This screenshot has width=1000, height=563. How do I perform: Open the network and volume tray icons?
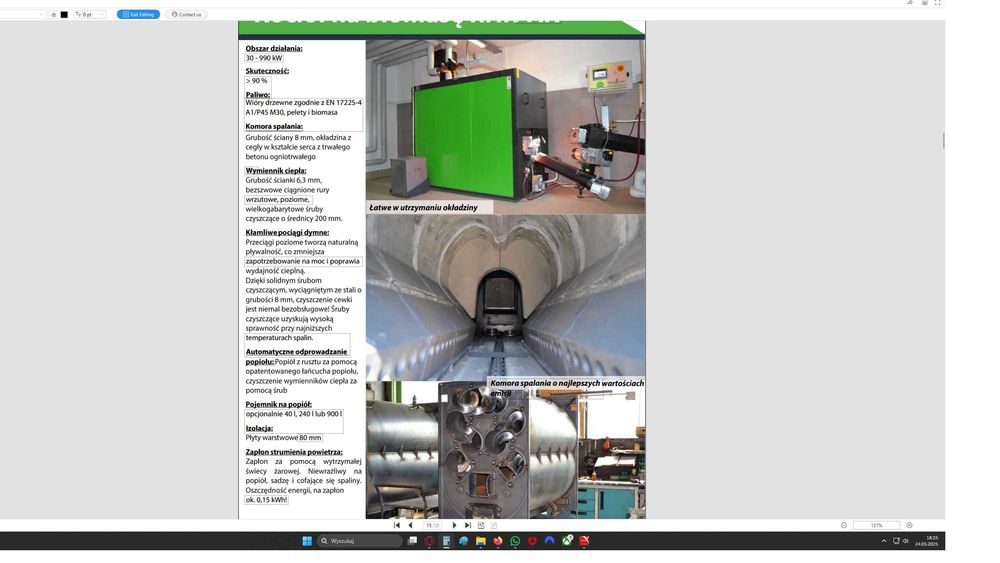(901, 541)
